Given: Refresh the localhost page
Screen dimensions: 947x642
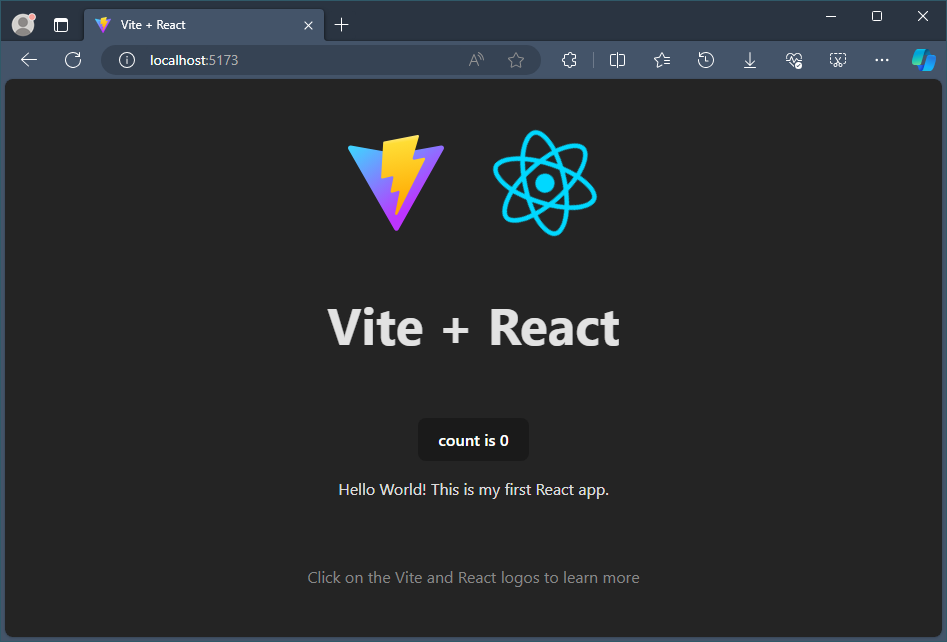Looking at the screenshot, I should click(72, 60).
